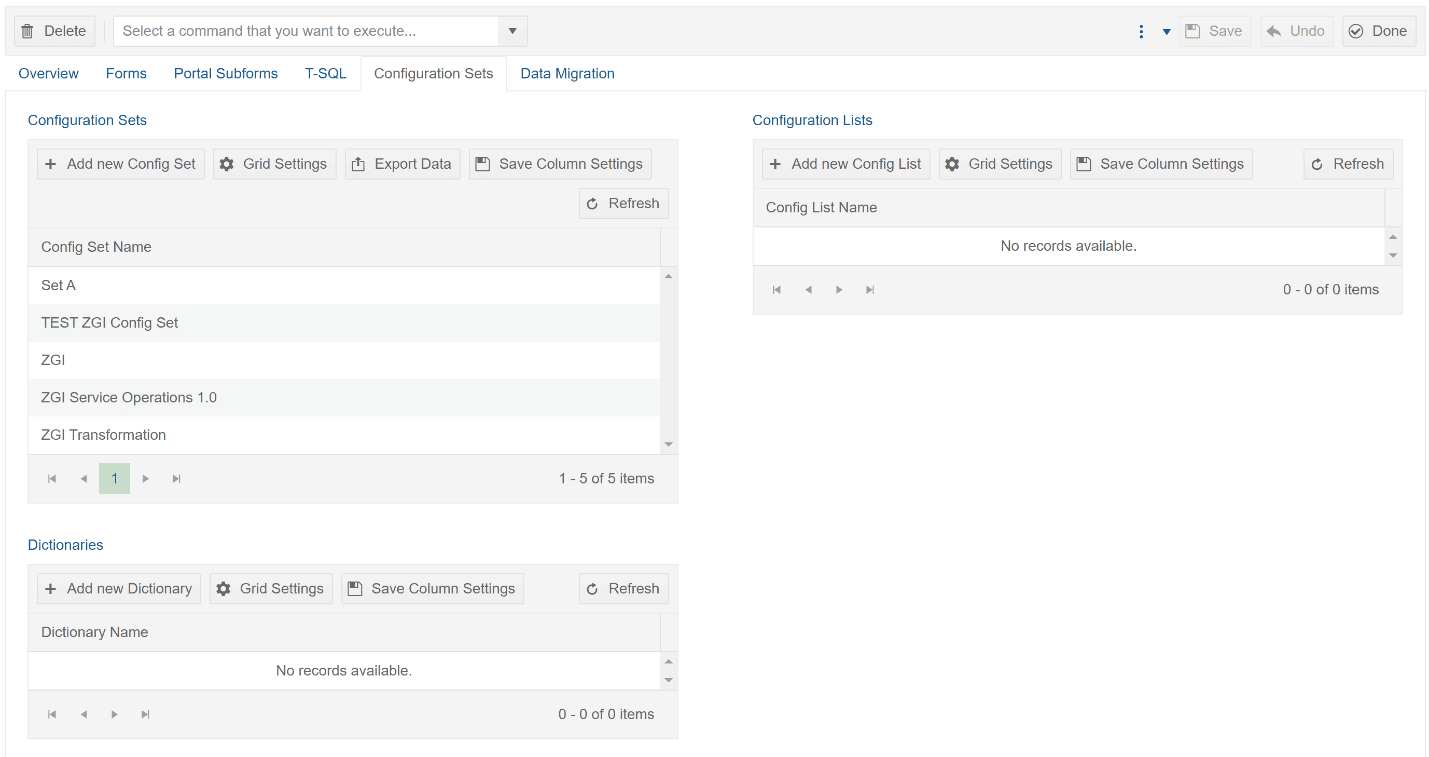
Task: Click Add new Config List
Action: (846, 164)
